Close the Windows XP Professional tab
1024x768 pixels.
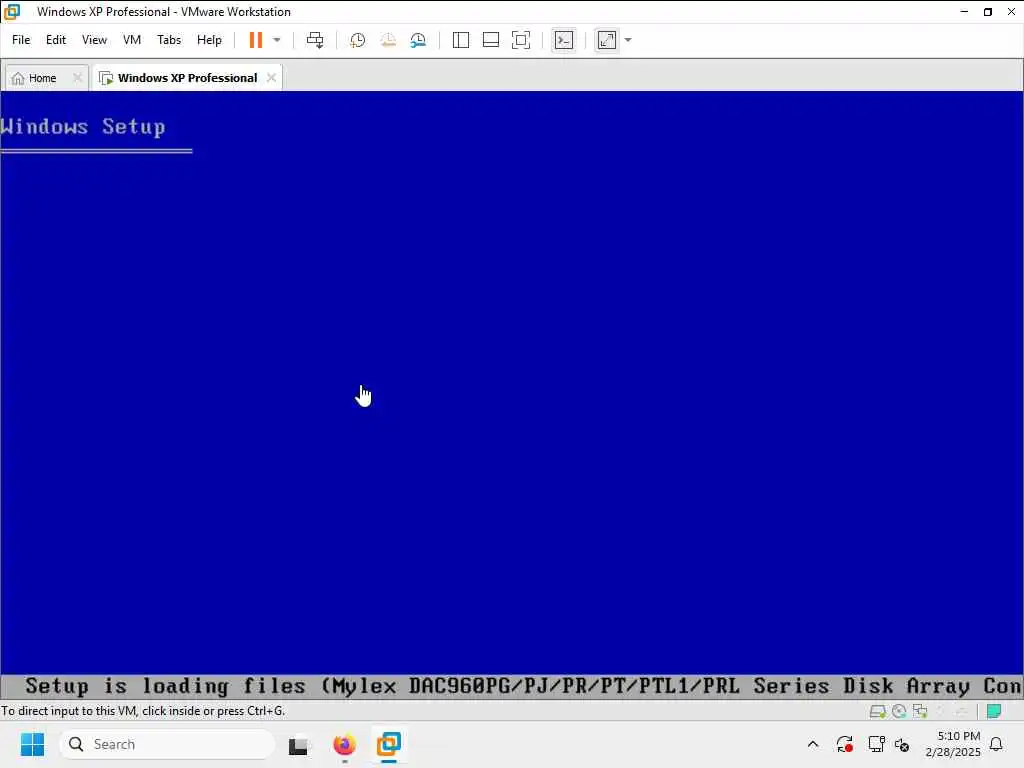[271, 78]
